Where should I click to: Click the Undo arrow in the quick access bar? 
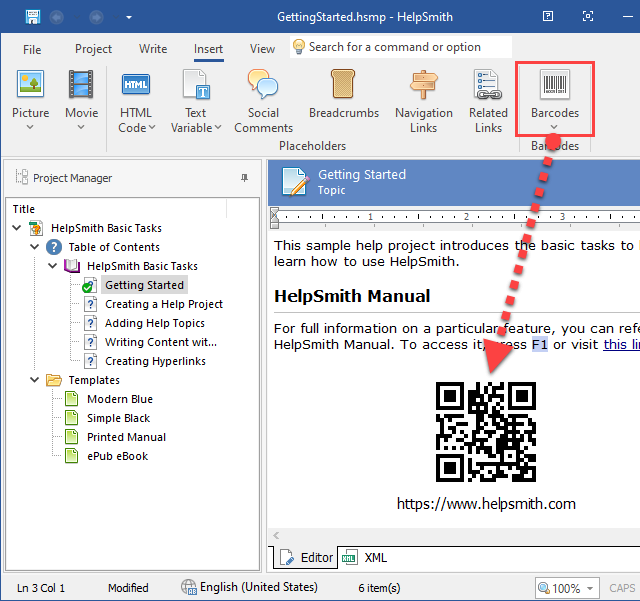click(57, 17)
